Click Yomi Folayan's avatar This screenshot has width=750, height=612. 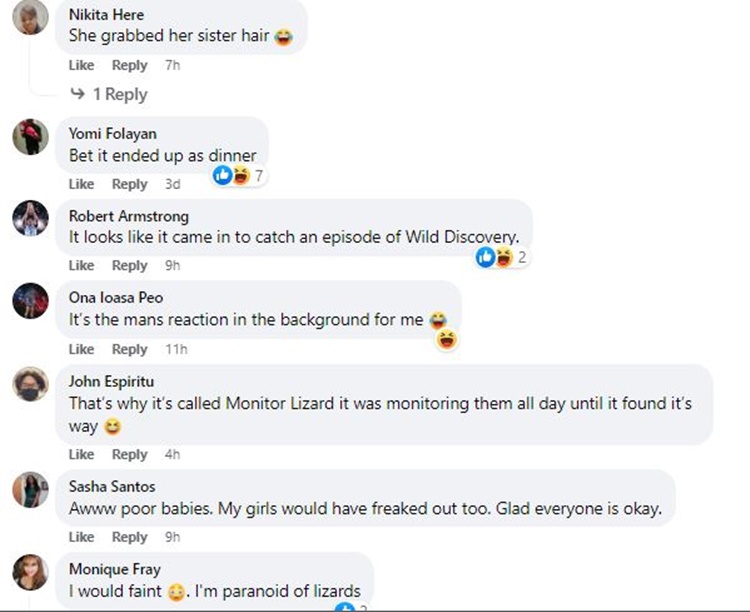click(30, 137)
